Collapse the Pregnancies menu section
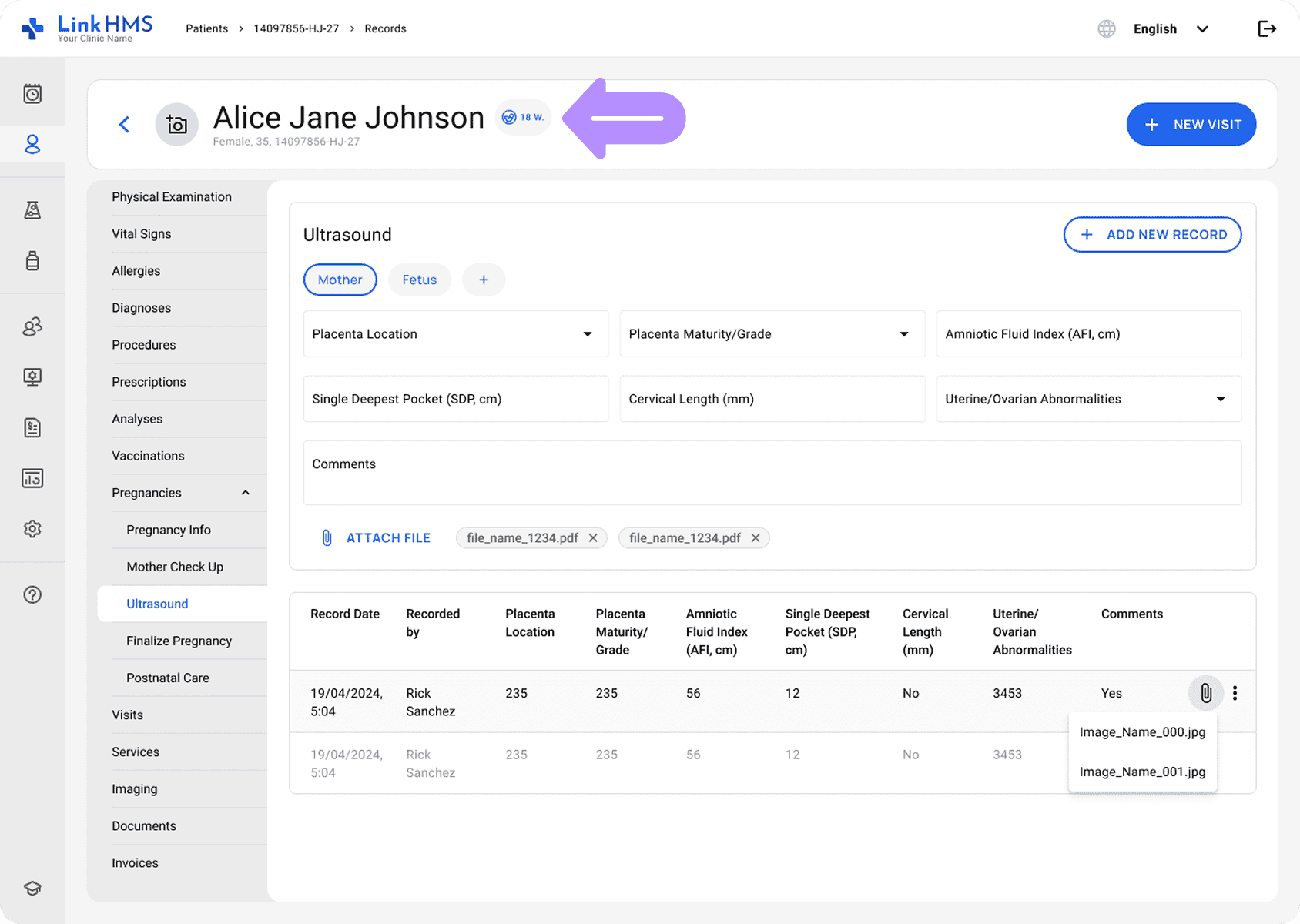 pyautogui.click(x=245, y=493)
